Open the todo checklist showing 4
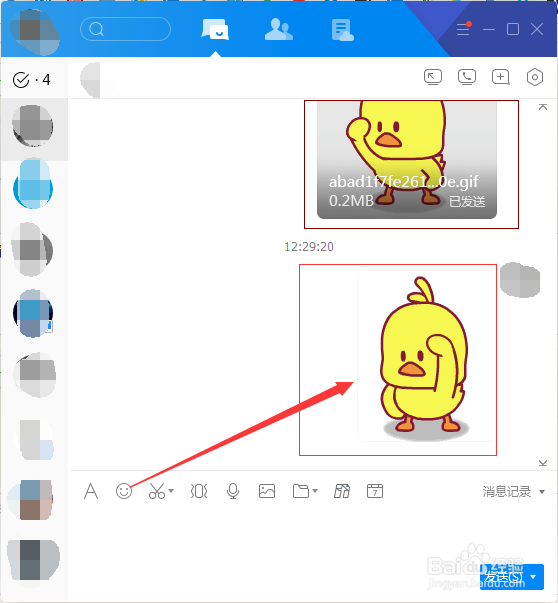Screen dimensions: 558x603 (32, 80)
